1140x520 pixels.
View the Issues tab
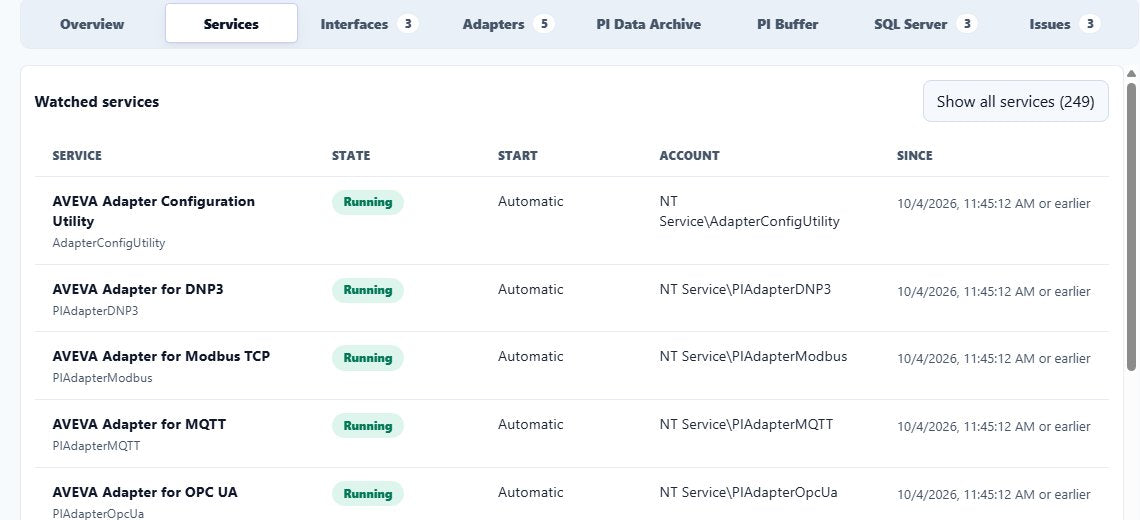coord(1064,24)
